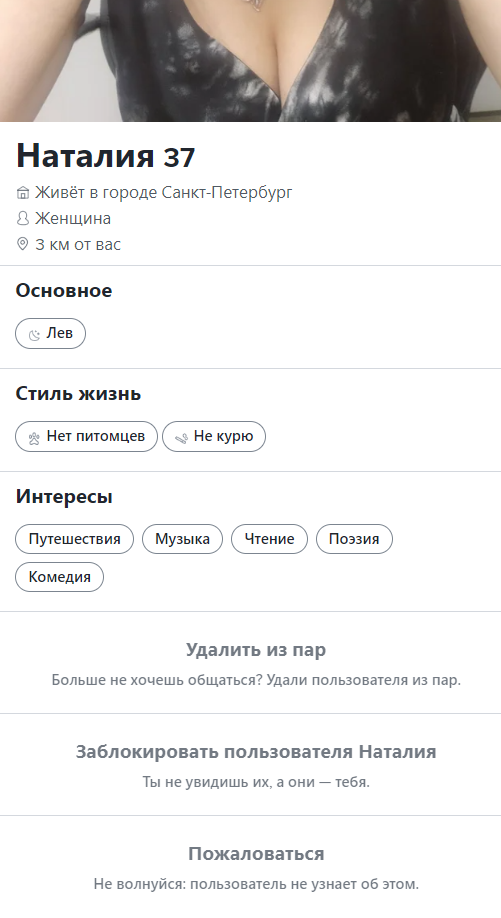Select the Лев zodiac chip
501x918 pixels.
[50, 334]
